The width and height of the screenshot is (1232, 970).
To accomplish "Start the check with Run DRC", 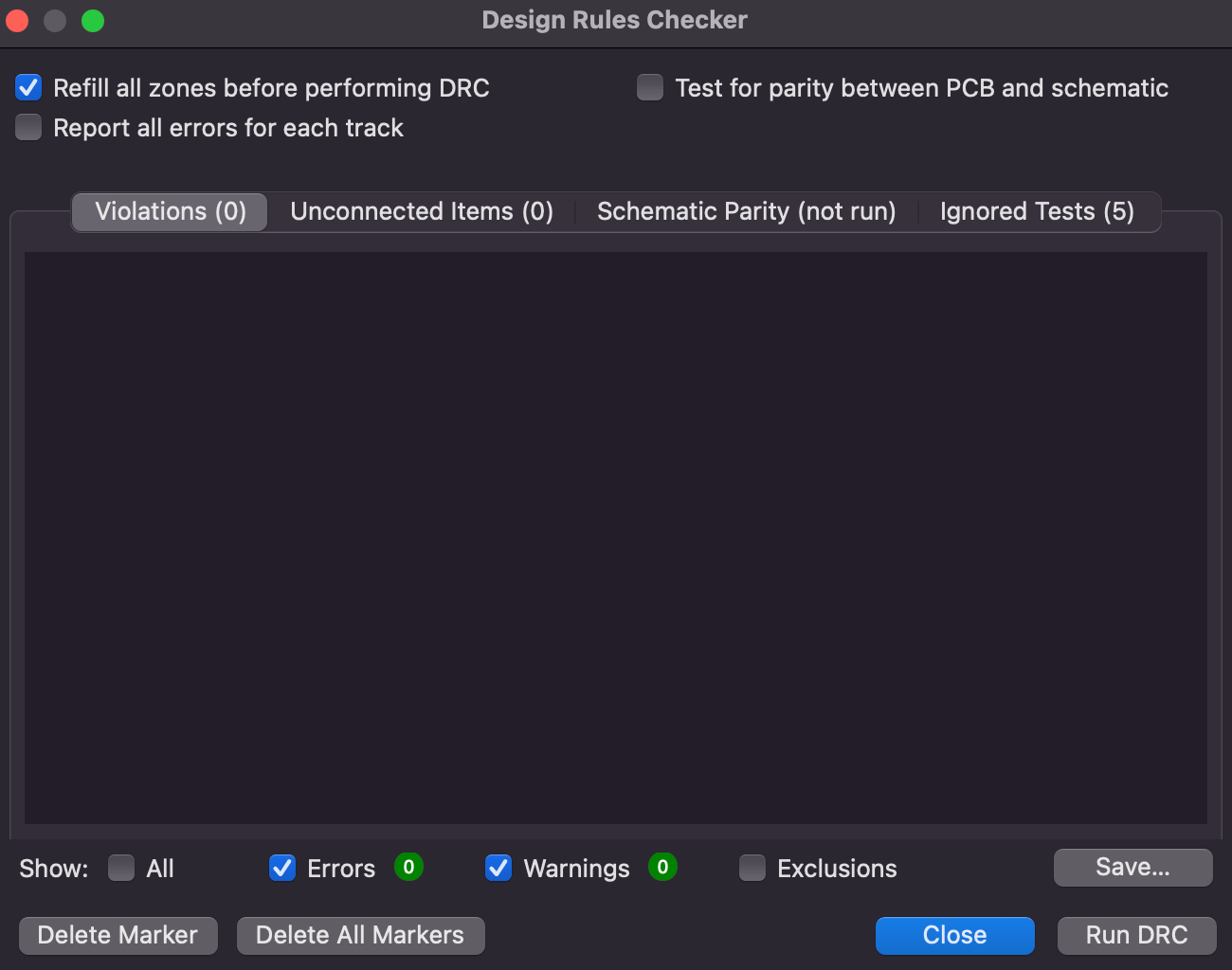I will point(1136,935).
